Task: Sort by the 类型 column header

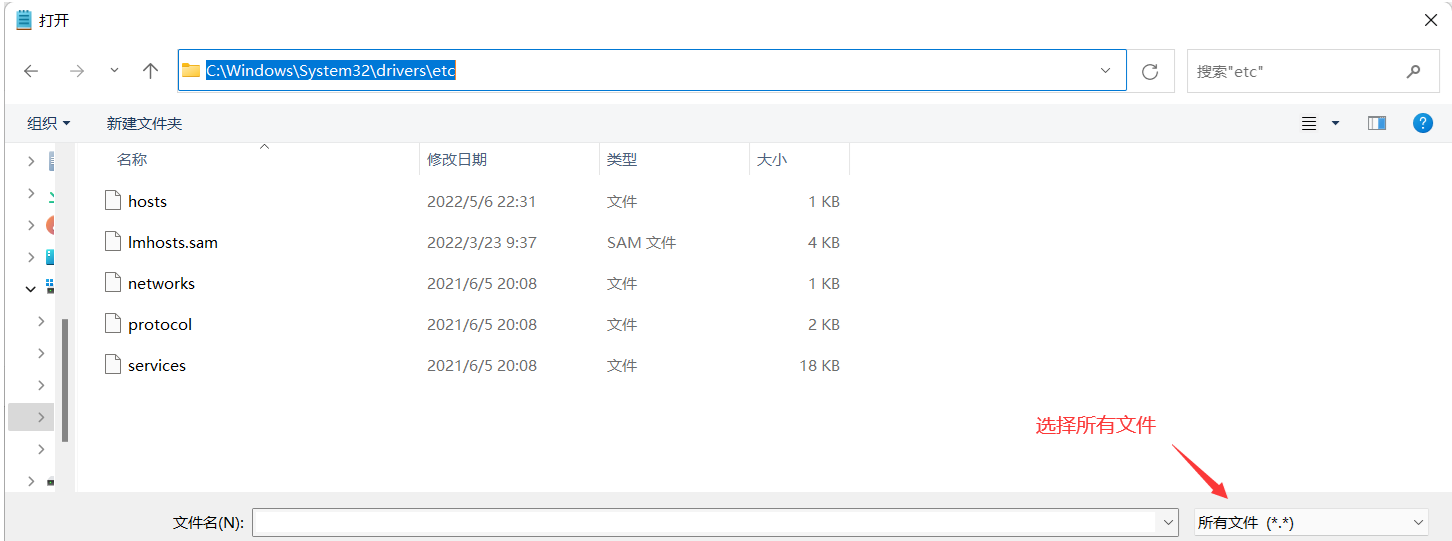Action: click(622, 160)
